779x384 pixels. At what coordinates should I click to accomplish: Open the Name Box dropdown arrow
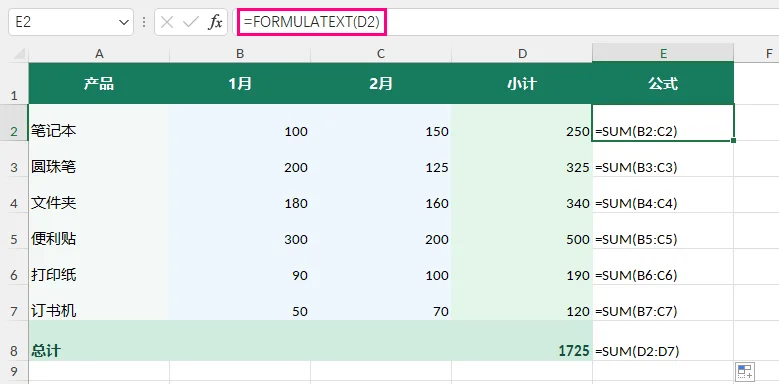(x=123, y=22)
